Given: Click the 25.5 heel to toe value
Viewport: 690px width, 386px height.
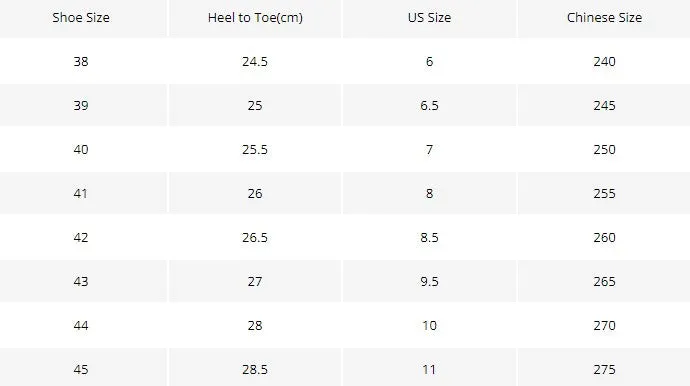Looking at the screenshot, I should [255, 149].
